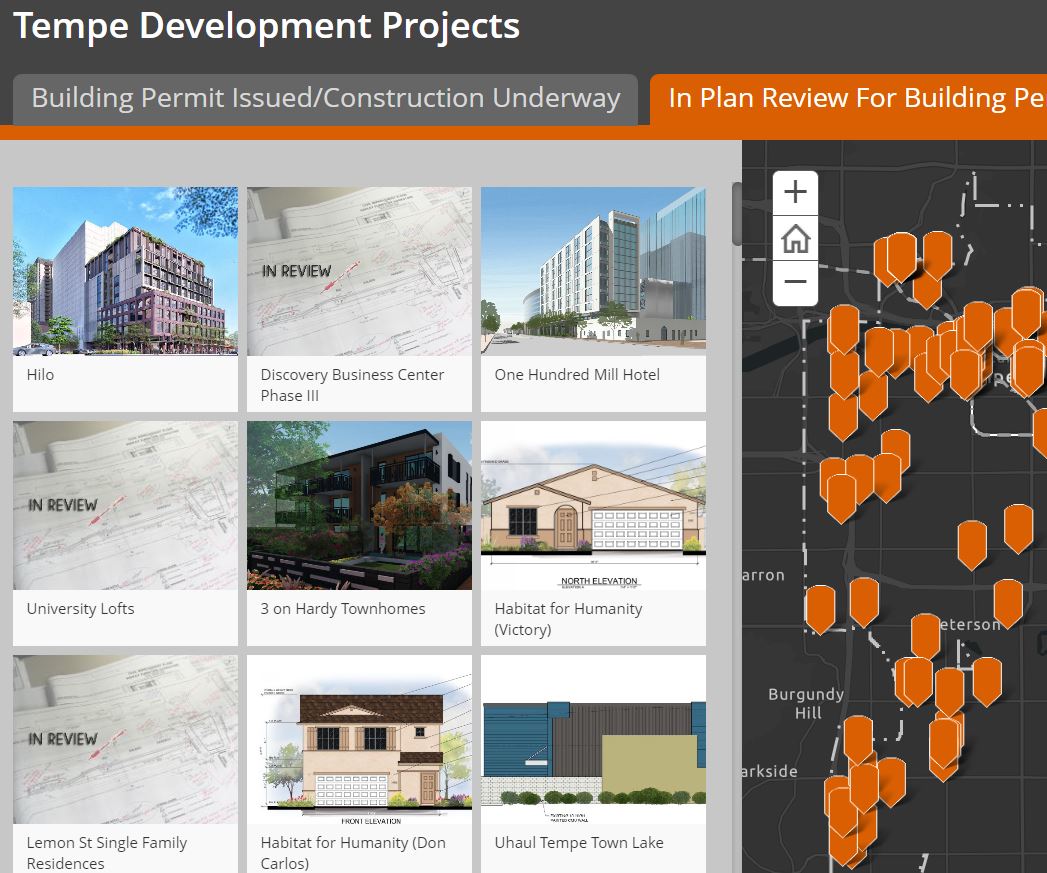Switch to Building Permit Issued/Construction Underway tab
Image resolution: width=1047 pixels, height=873 pixels.
coord(325,99)
